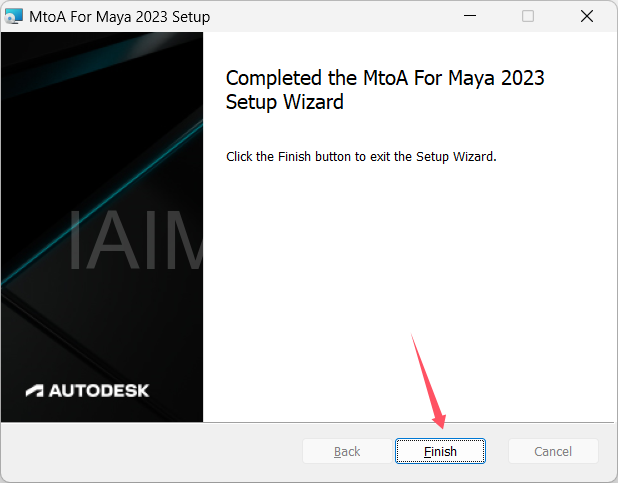
Task: Click the faded IAIM lettering on banner
Action: 136,241
